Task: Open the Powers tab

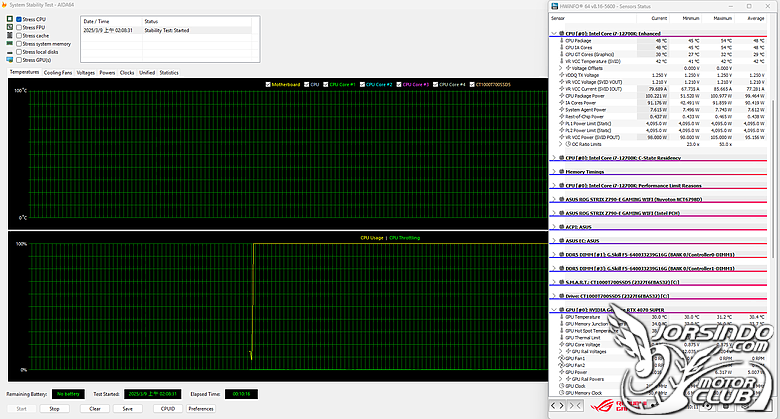Action: pos(107,73)
